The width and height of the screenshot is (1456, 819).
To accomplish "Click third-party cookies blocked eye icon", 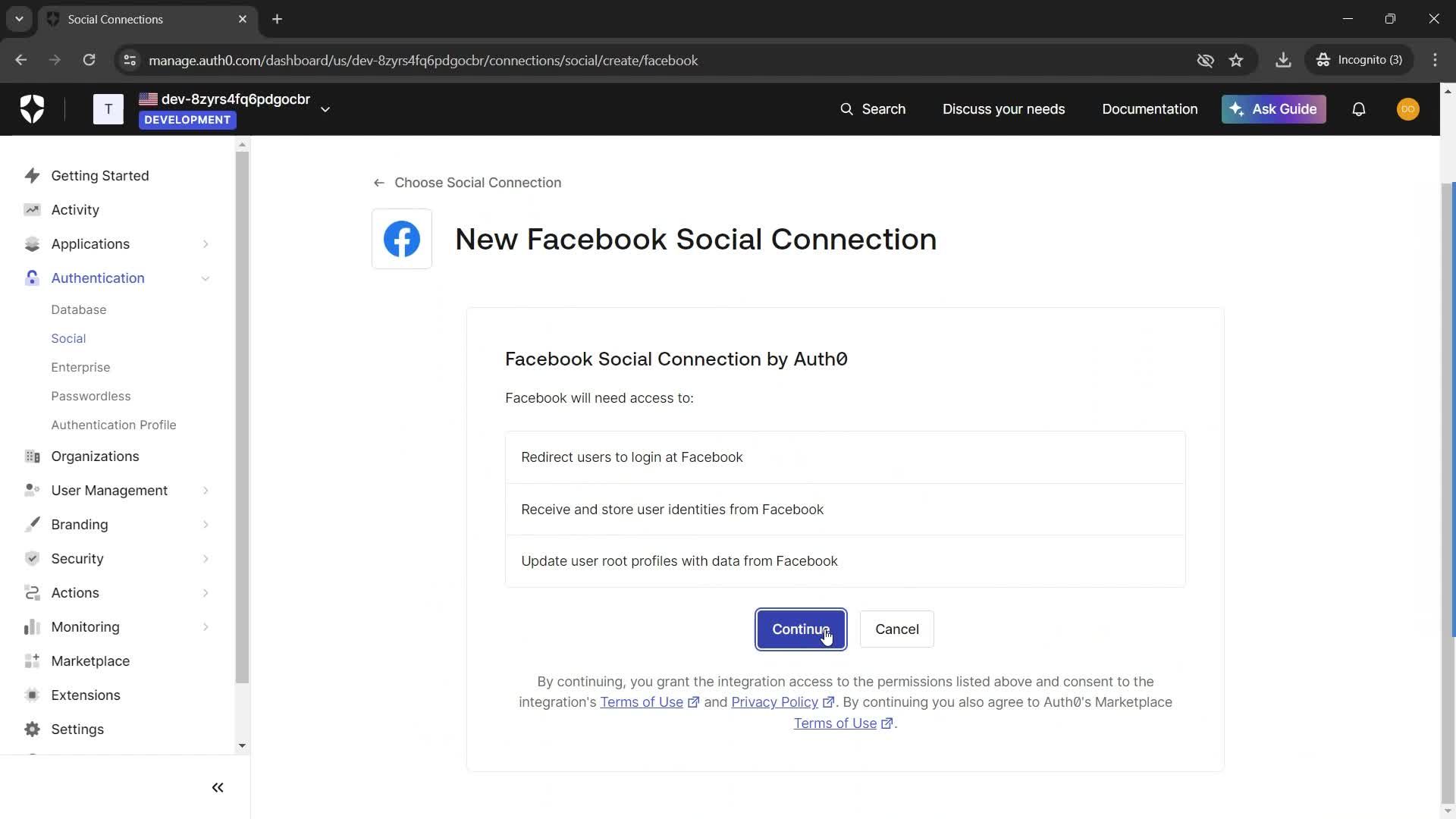I will click(1205, 61).
